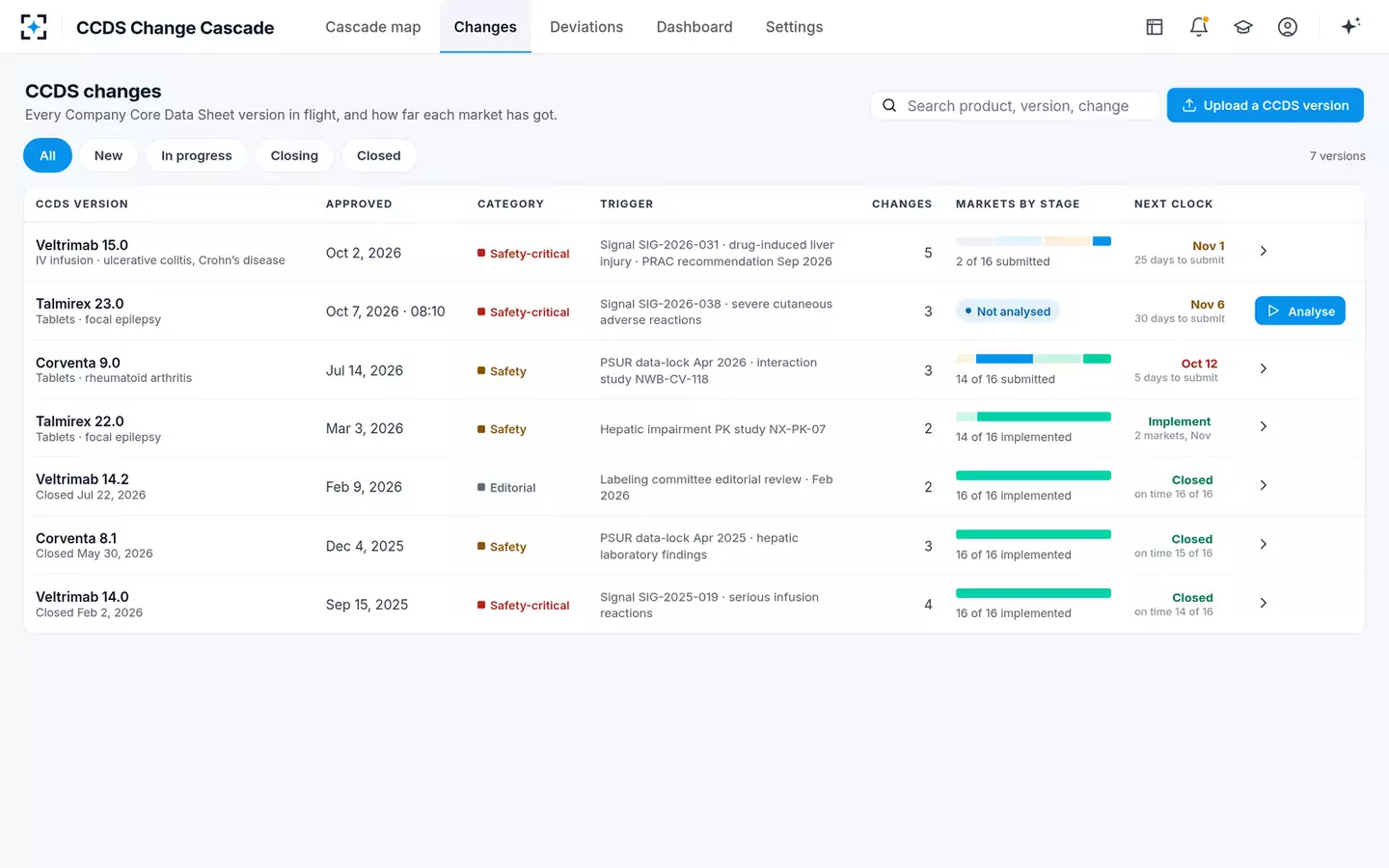Click Corventa 8.1 version name
Screen dimensions: 1389x868
[76, 538]
